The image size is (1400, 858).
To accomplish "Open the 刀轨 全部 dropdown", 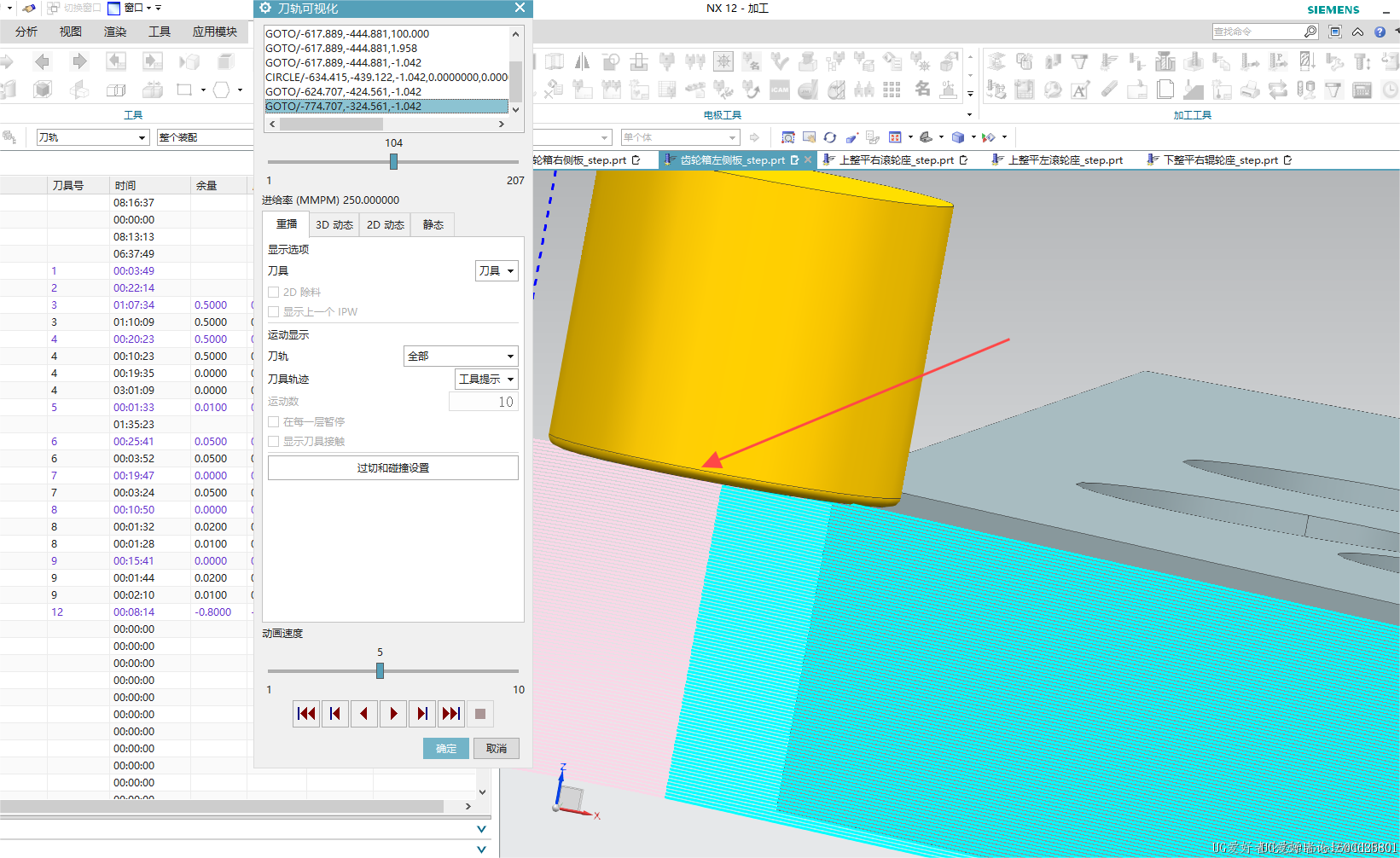I will [461, 356].
